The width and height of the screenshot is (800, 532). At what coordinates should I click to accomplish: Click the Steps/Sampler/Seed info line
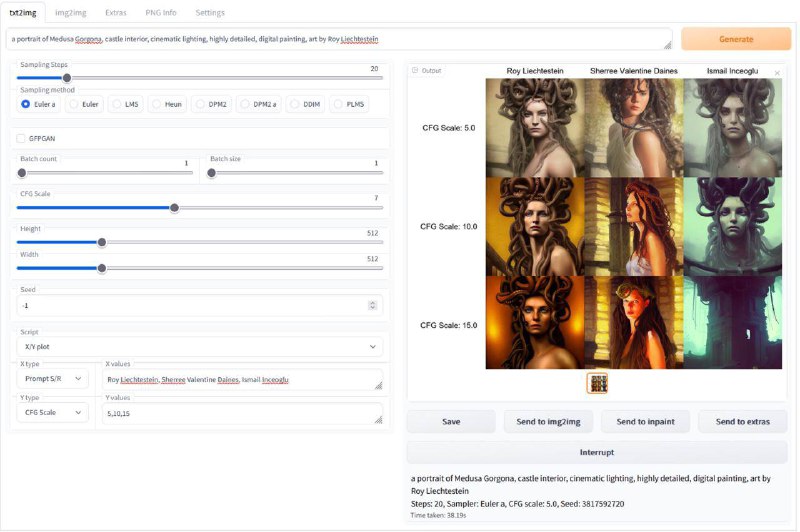pos(517,503)
